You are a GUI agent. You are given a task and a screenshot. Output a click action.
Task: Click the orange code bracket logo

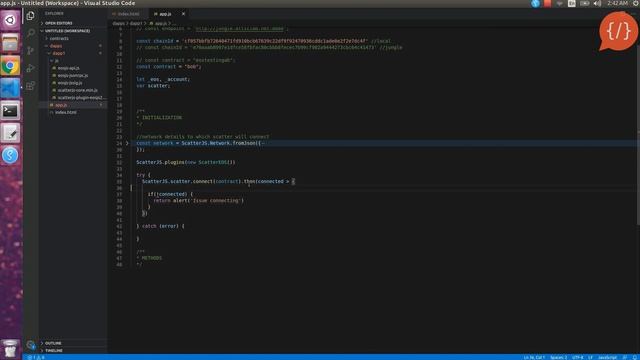(618, 31)
